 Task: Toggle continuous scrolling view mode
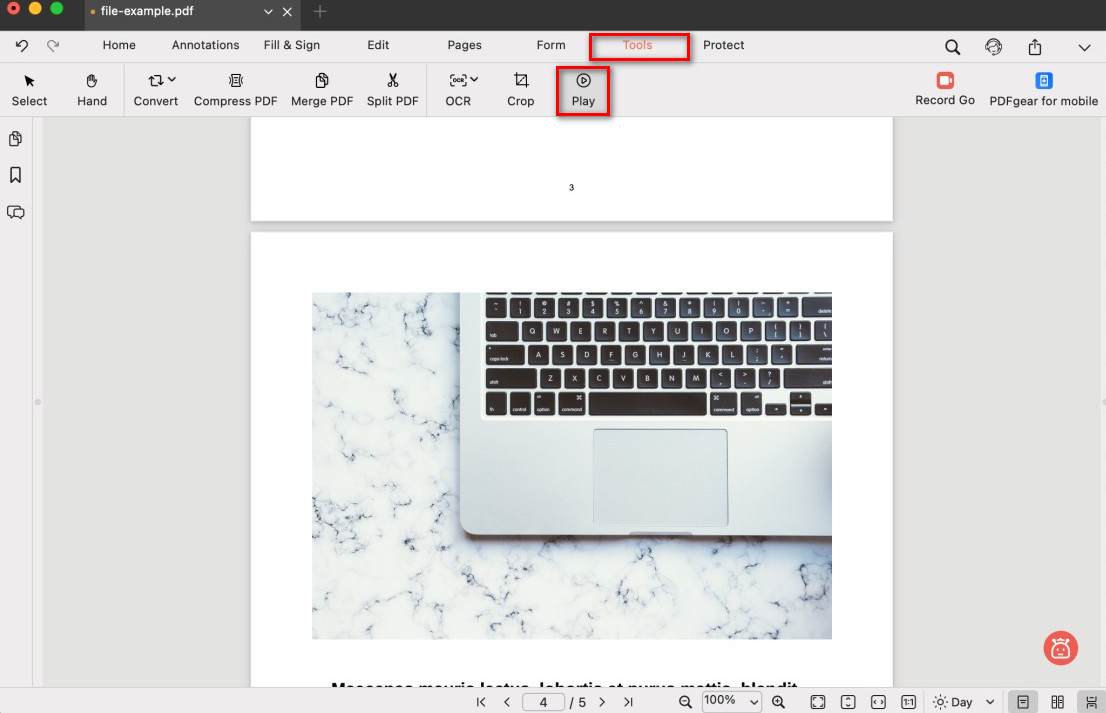point(1089,702)
